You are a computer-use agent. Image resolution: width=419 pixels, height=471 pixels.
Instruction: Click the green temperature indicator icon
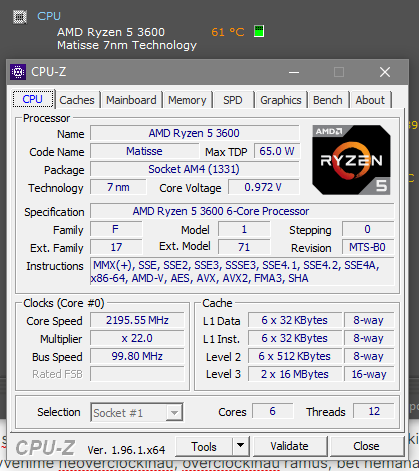(259, 31)
